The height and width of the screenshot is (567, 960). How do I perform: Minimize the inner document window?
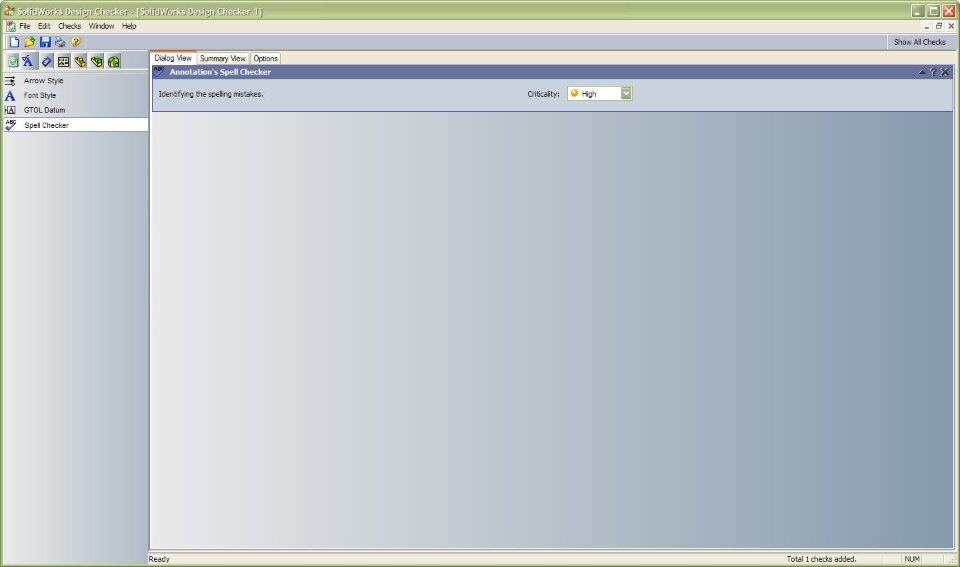click(927, 26)
